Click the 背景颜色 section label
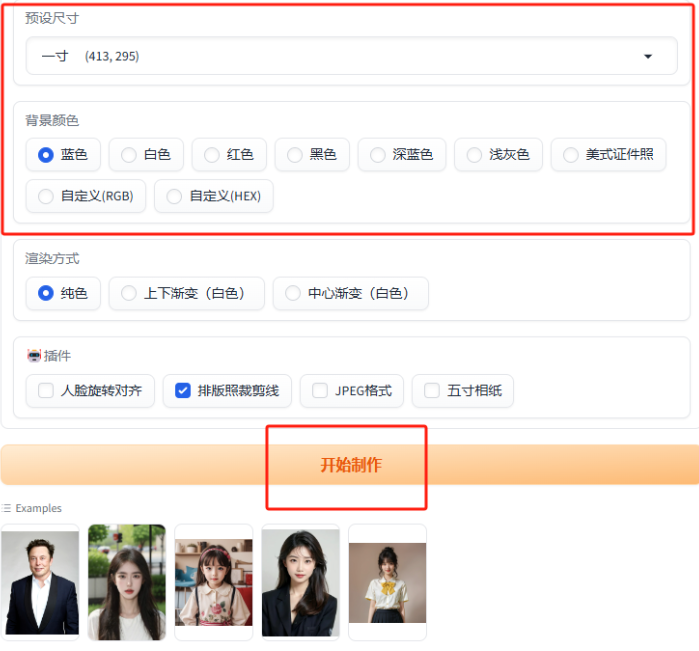Image resolution: width=699 pixels, height=651 pixels. click(52, 120)
